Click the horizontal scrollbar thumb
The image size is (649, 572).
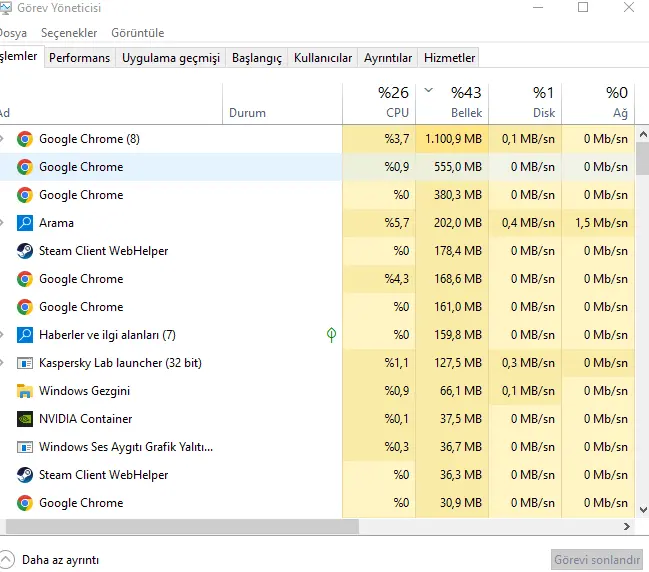(182, 526)
